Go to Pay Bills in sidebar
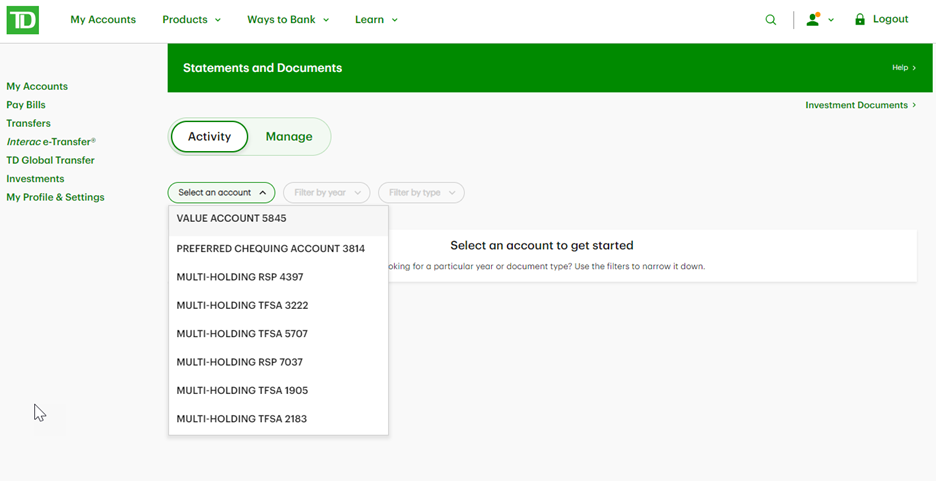Screen dimensions: 936x481 [x=26, y=105]
